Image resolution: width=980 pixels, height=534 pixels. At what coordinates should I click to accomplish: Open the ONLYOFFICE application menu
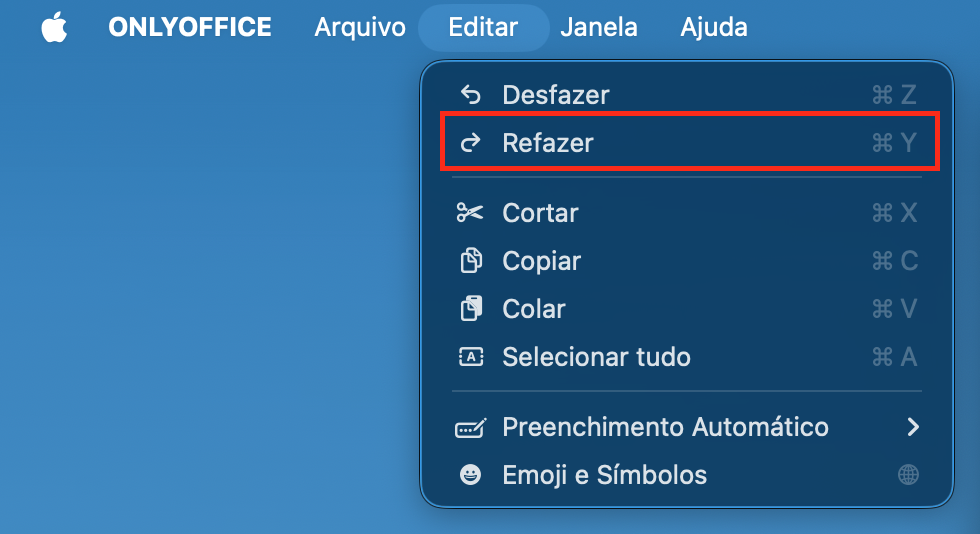click(190, 28)
